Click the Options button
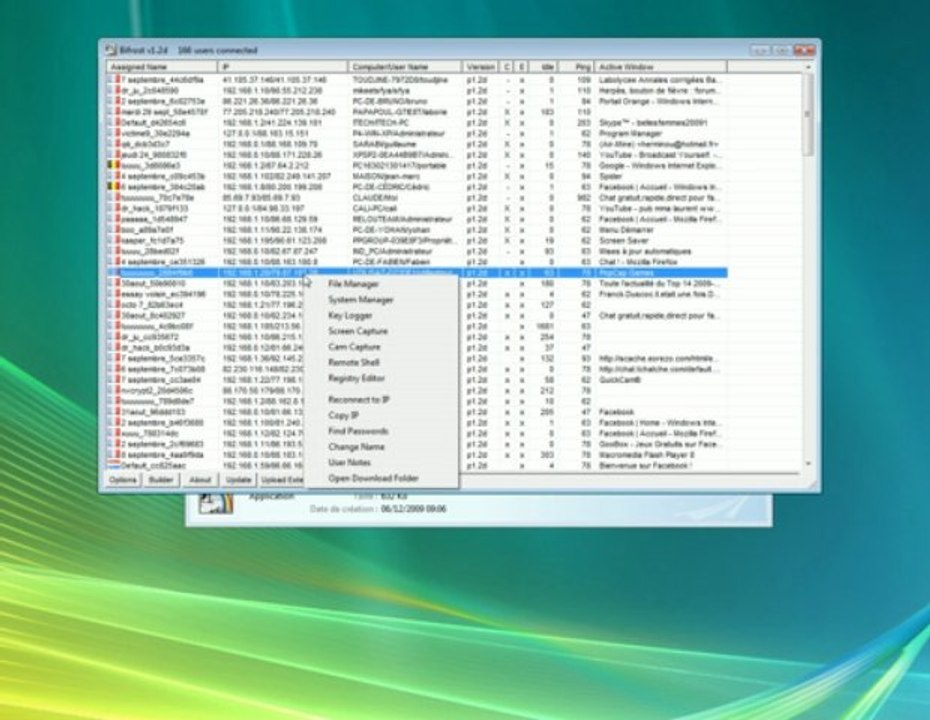 (x=123, y=480)
